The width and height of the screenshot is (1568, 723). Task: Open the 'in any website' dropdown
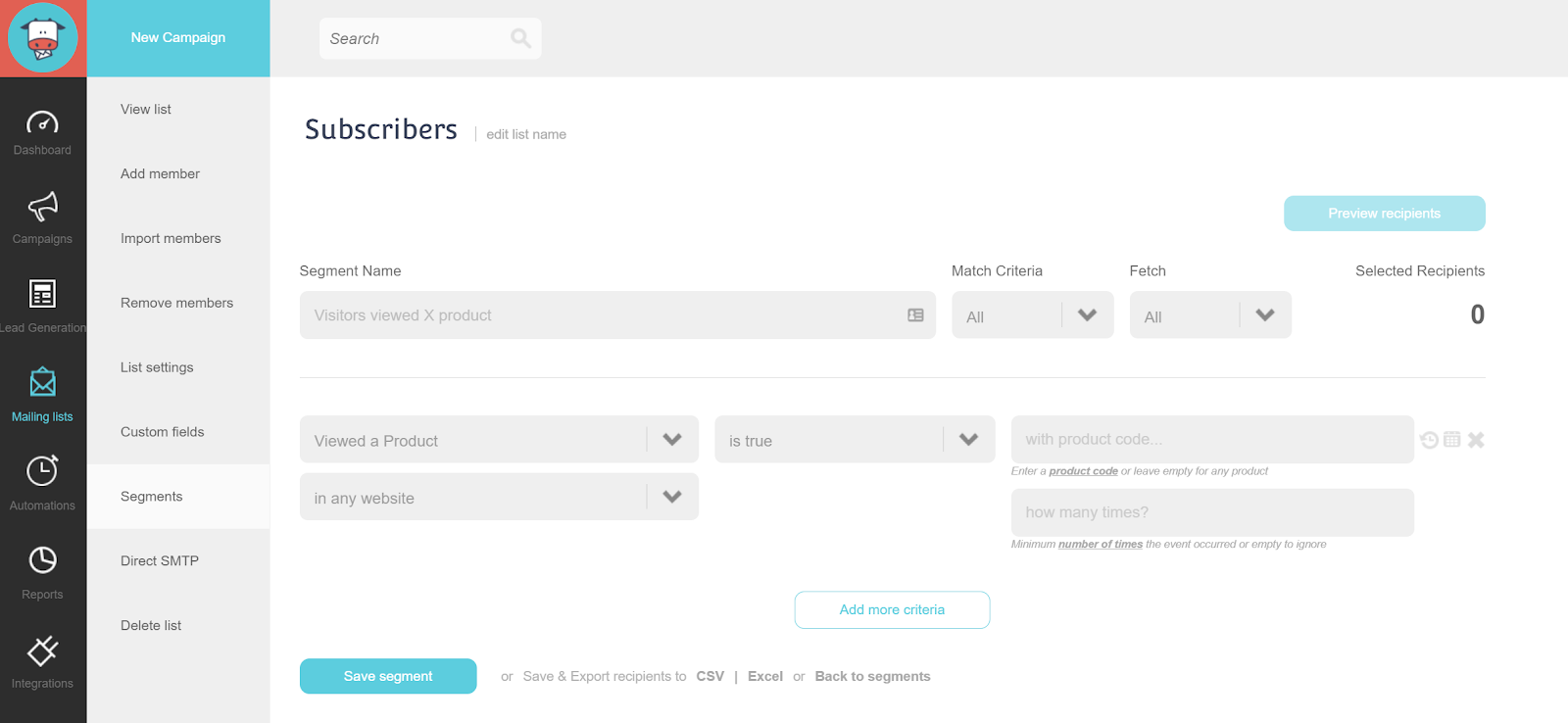(x=499, y=497)
